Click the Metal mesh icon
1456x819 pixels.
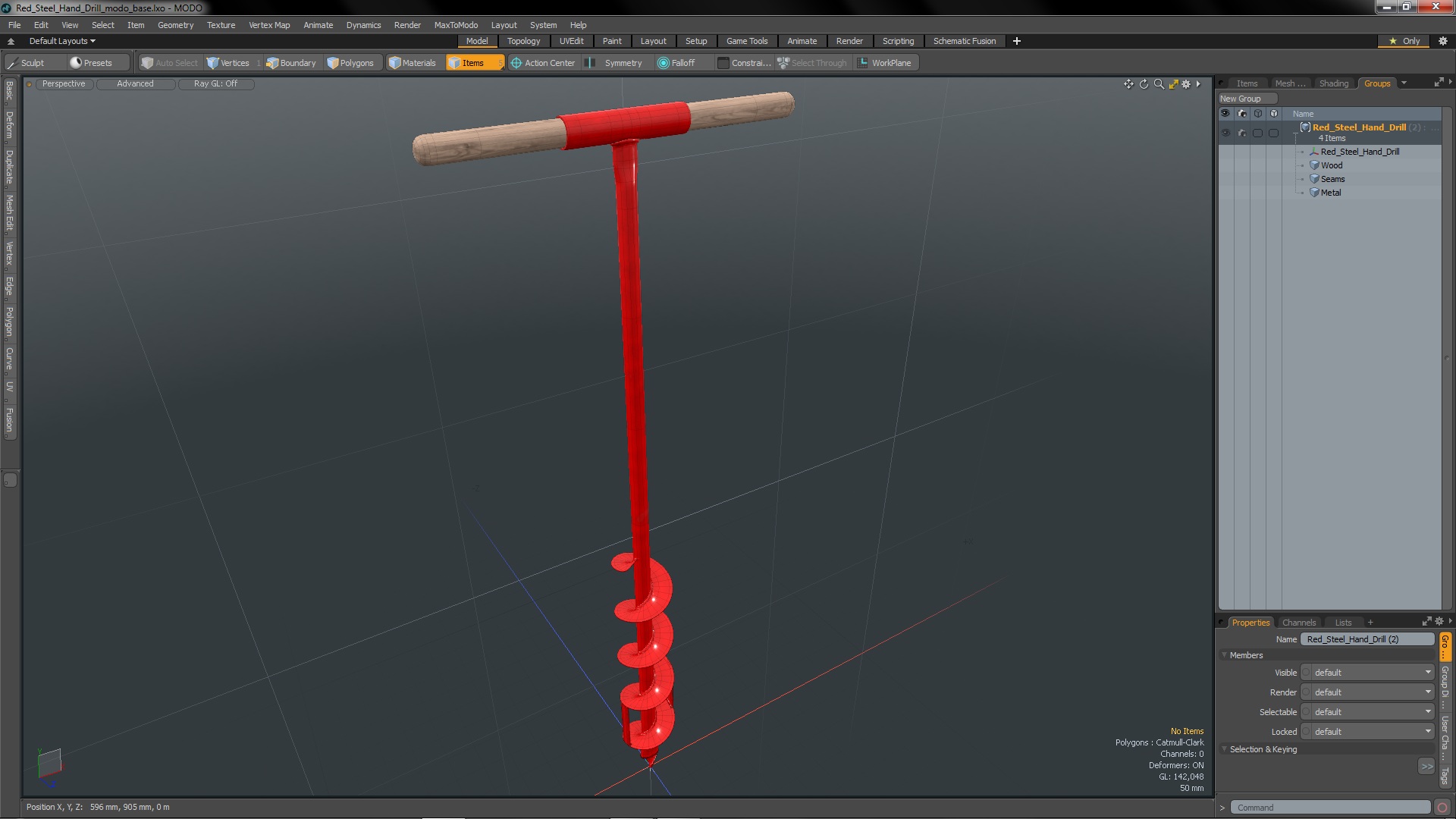[1314, 193]
